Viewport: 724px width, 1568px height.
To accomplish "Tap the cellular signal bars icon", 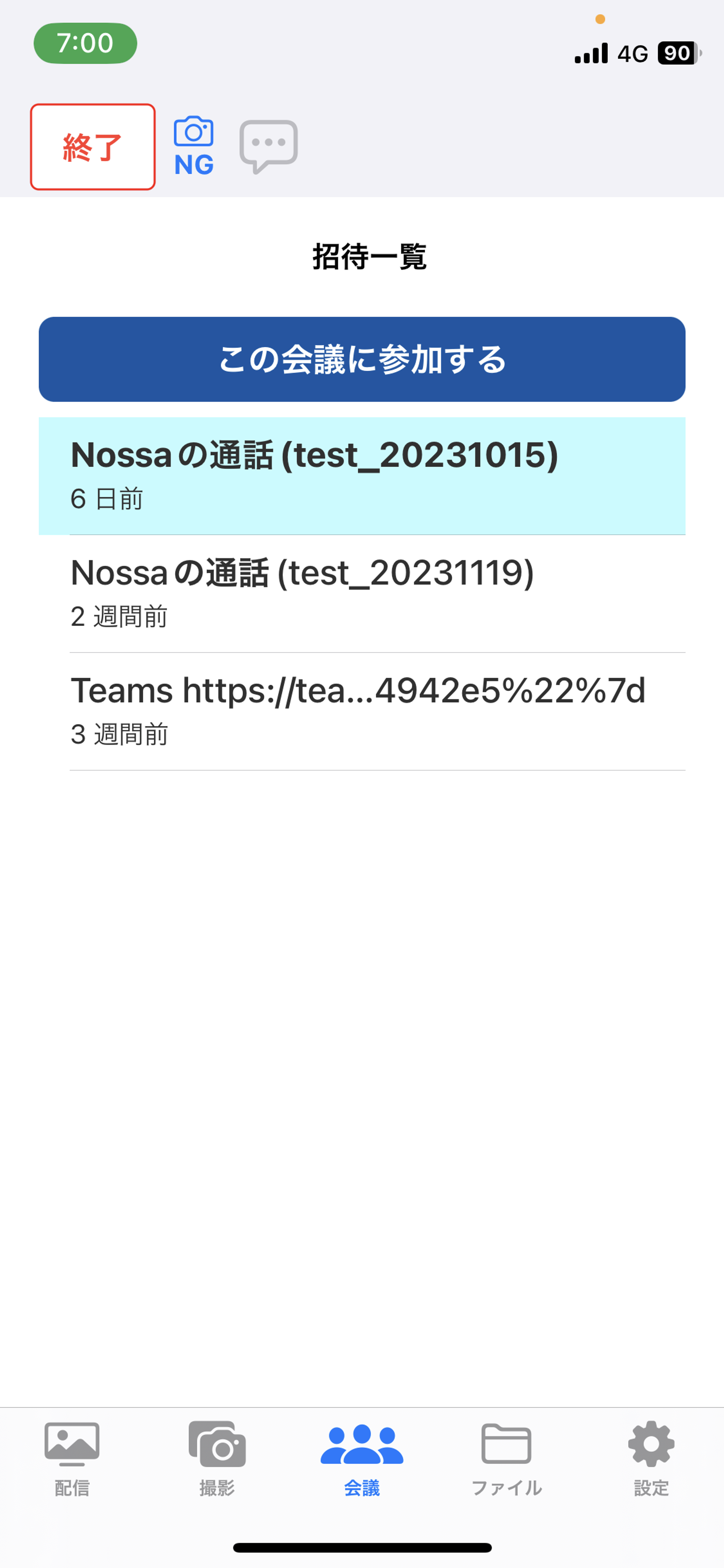I will tap(591, 53).
